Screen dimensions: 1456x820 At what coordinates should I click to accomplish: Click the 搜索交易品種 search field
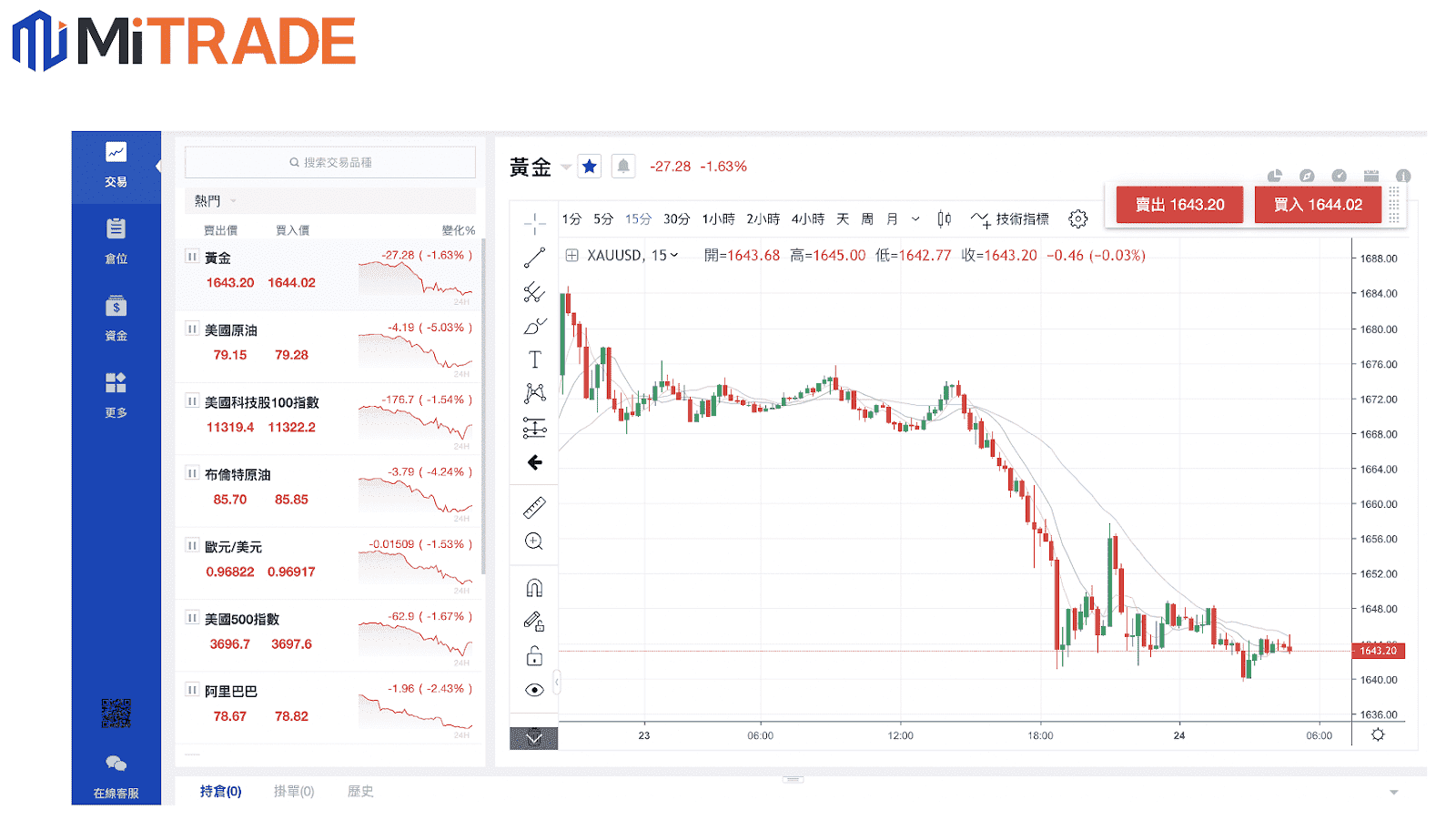[x=330, y=163]
